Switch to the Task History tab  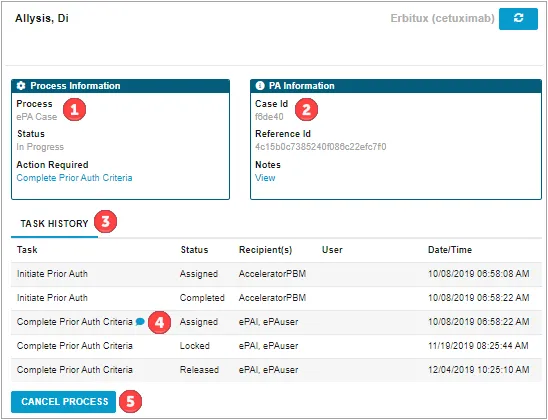(x=54, y=224)
